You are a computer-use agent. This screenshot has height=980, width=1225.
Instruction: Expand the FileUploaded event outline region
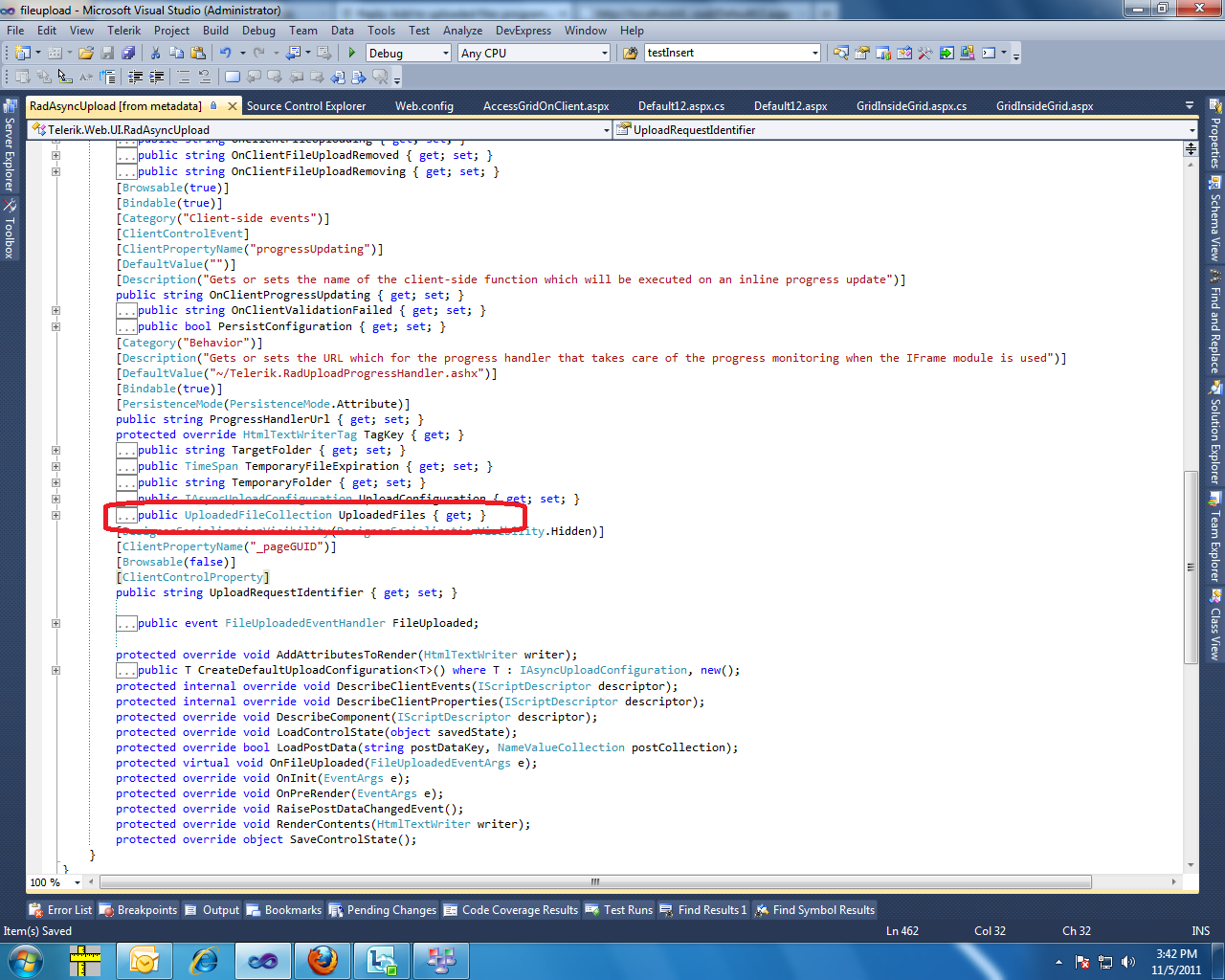point(56,623)
